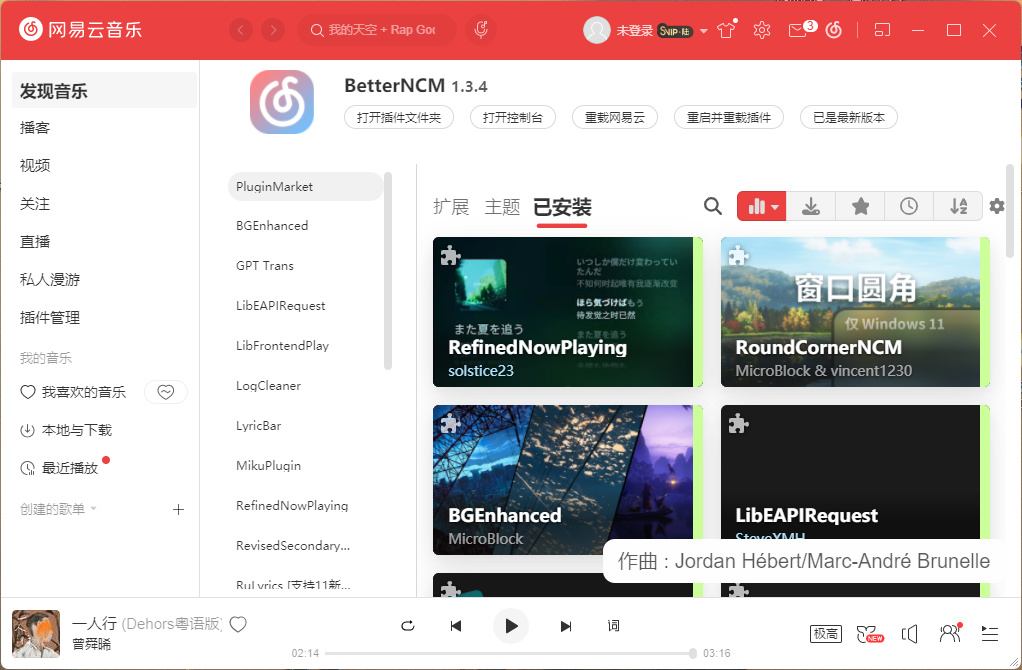Skip to next track
This screenshot has height=670, width=1022.
click(x=566, y=626)
